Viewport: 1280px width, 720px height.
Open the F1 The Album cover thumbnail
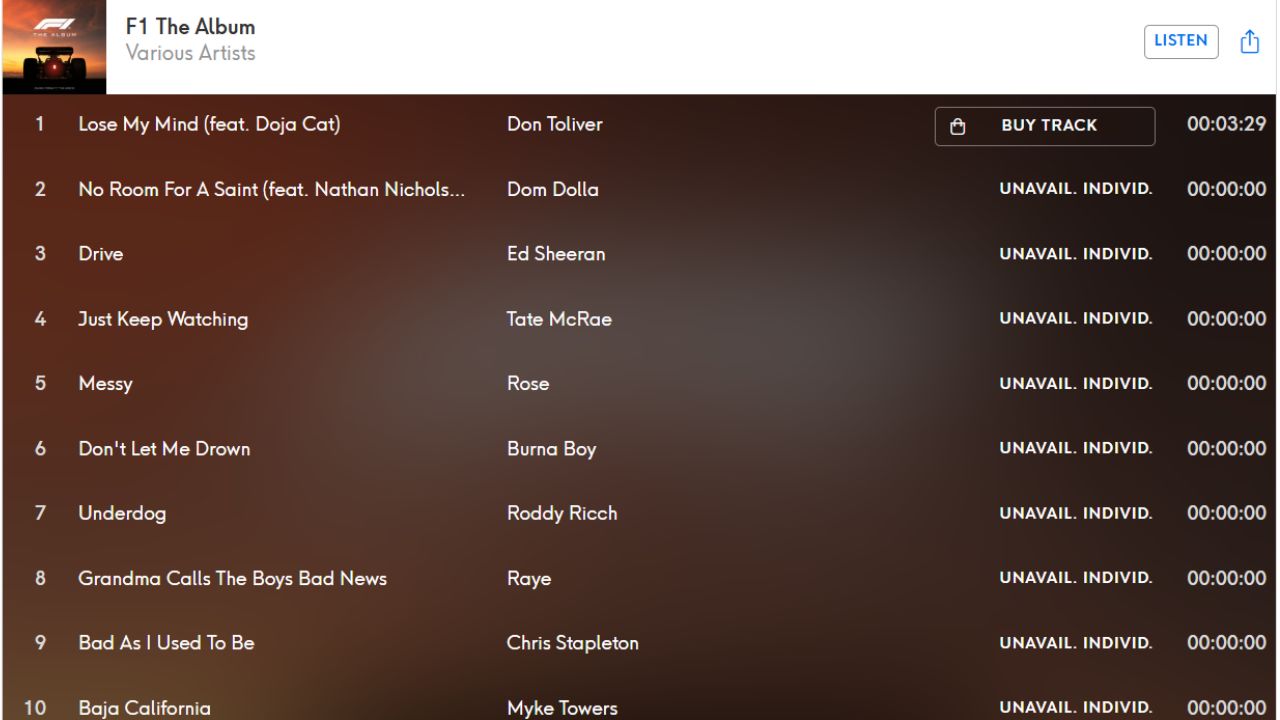[x=54, y=46]
